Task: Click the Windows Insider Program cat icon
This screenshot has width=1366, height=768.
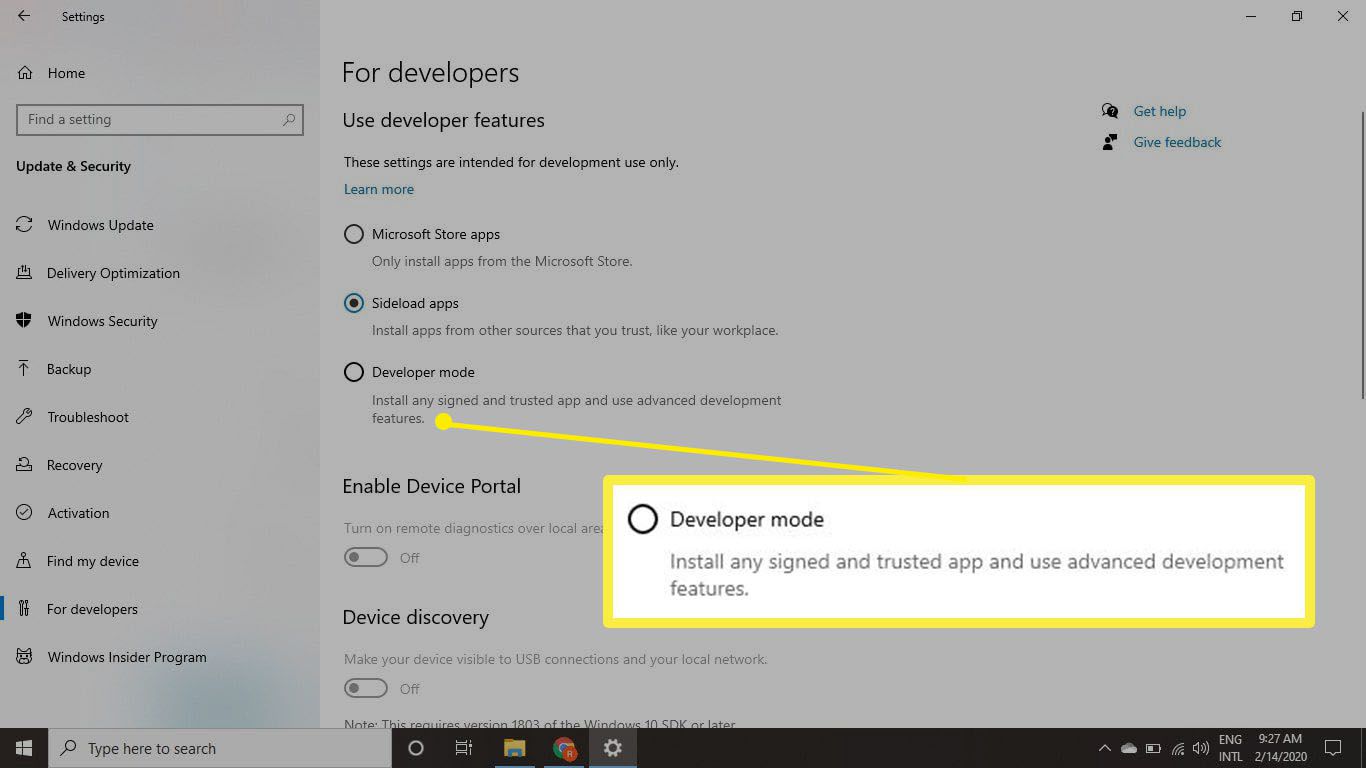Action: (x=25, y=657)
